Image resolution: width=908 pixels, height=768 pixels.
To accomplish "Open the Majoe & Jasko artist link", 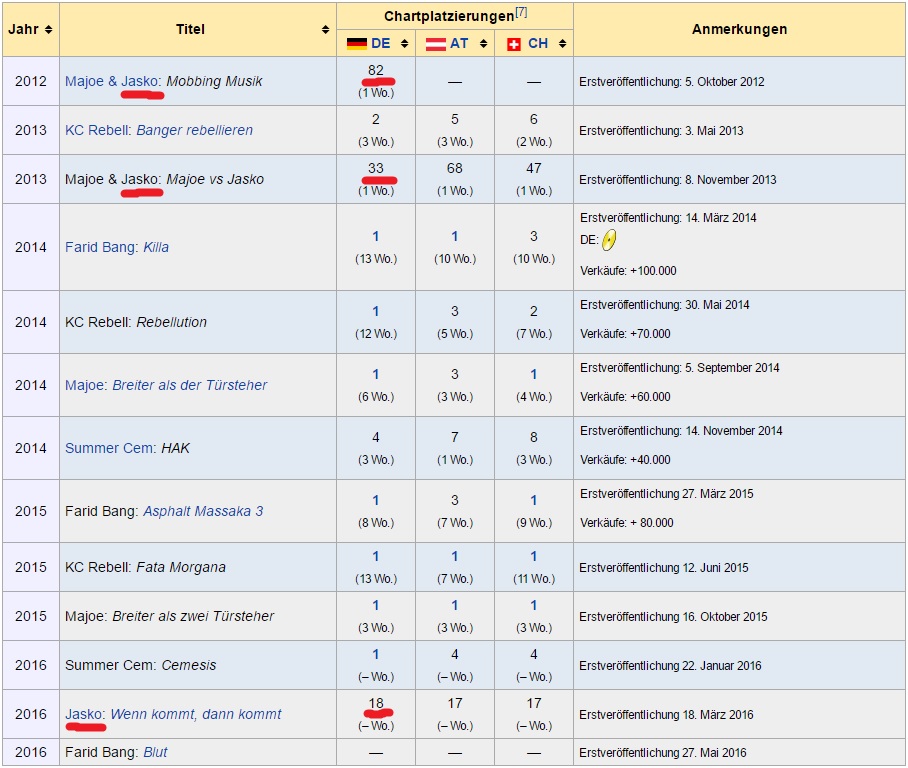I will [x=112, y=81].
